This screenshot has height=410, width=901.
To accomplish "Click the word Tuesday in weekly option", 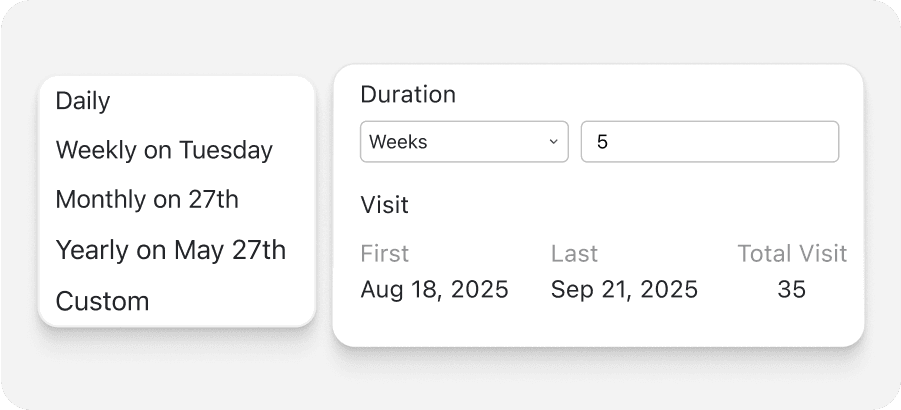I will point(225,150).
